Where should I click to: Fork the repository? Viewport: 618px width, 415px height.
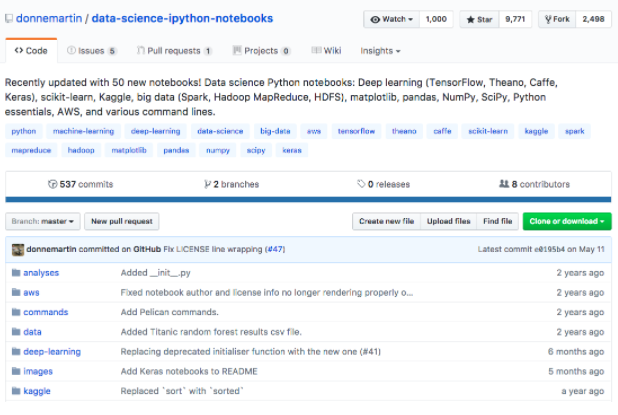[x=557, y=19]
